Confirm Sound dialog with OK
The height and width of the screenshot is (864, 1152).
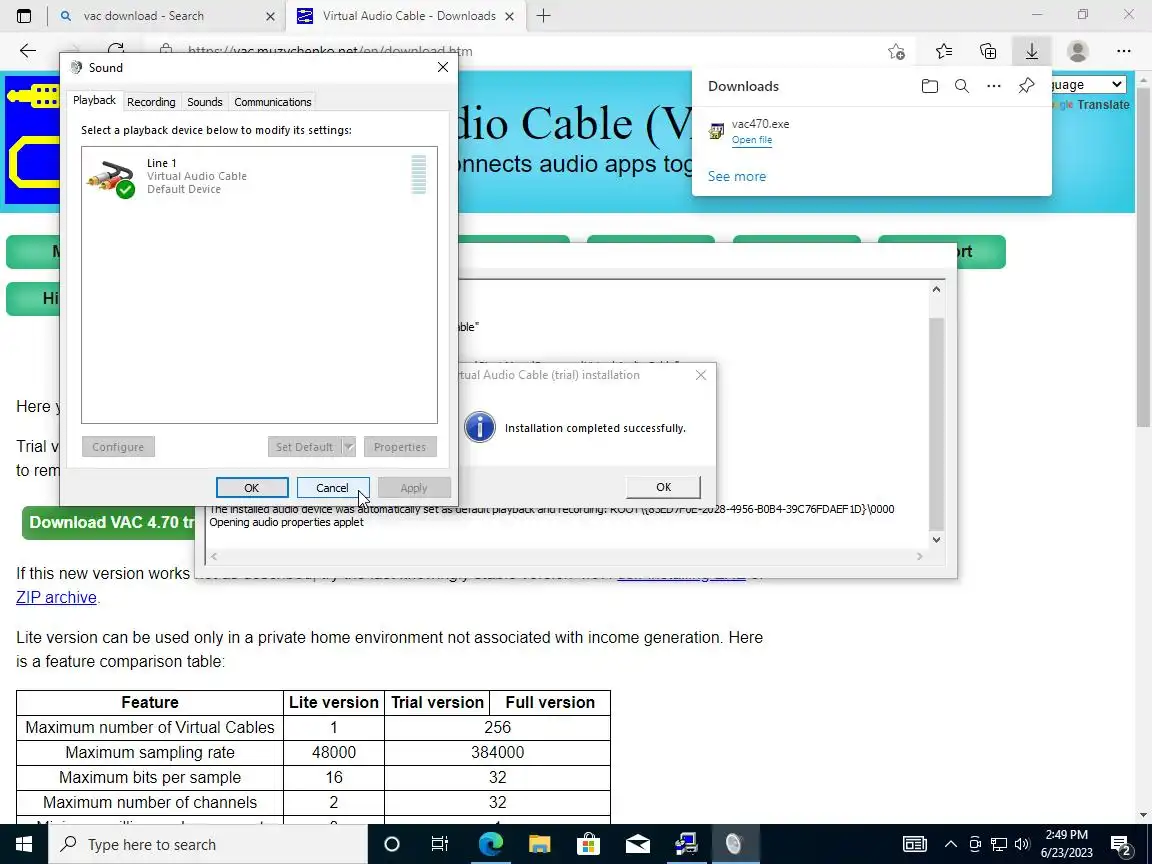tap(252, 488)
